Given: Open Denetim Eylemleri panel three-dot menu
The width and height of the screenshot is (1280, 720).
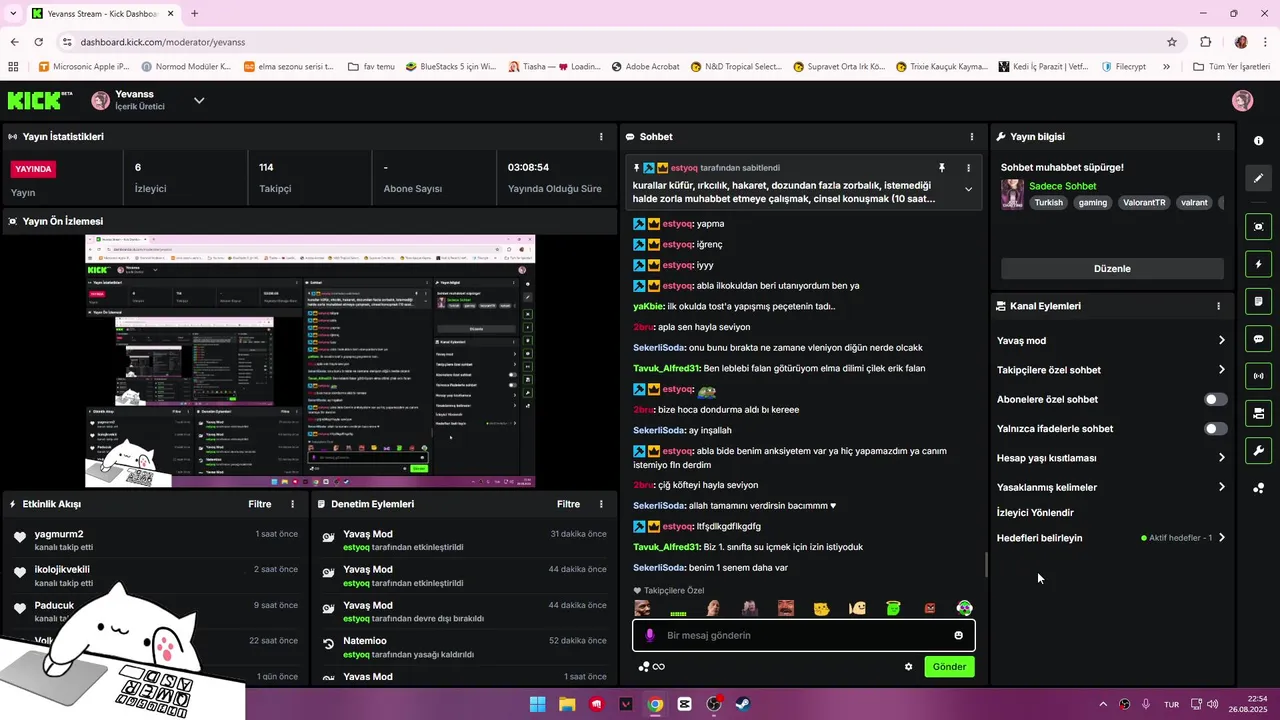Looking at the screenshot, I should pos(601,504).
